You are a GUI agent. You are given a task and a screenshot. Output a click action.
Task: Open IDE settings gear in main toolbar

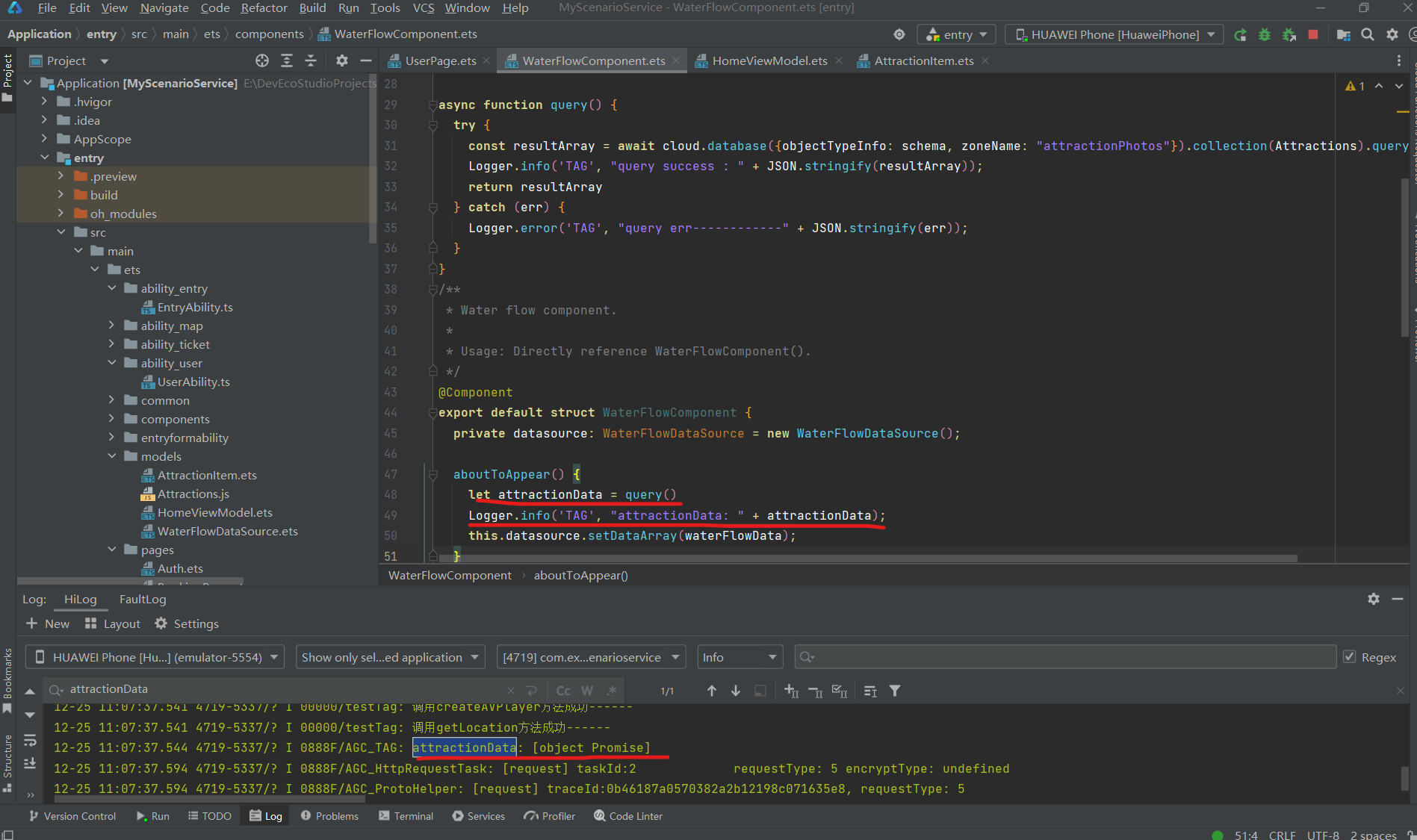(x=1392, y=34)
